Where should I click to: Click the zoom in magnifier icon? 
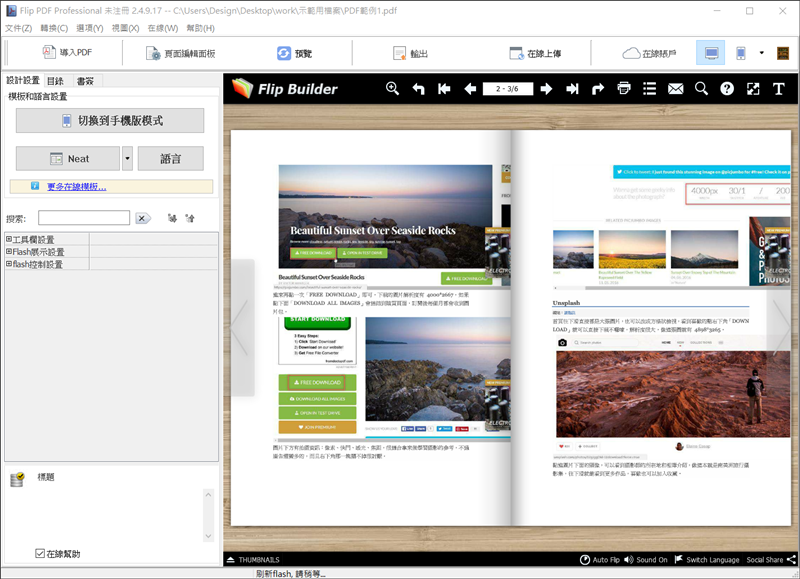click(393, 89)
